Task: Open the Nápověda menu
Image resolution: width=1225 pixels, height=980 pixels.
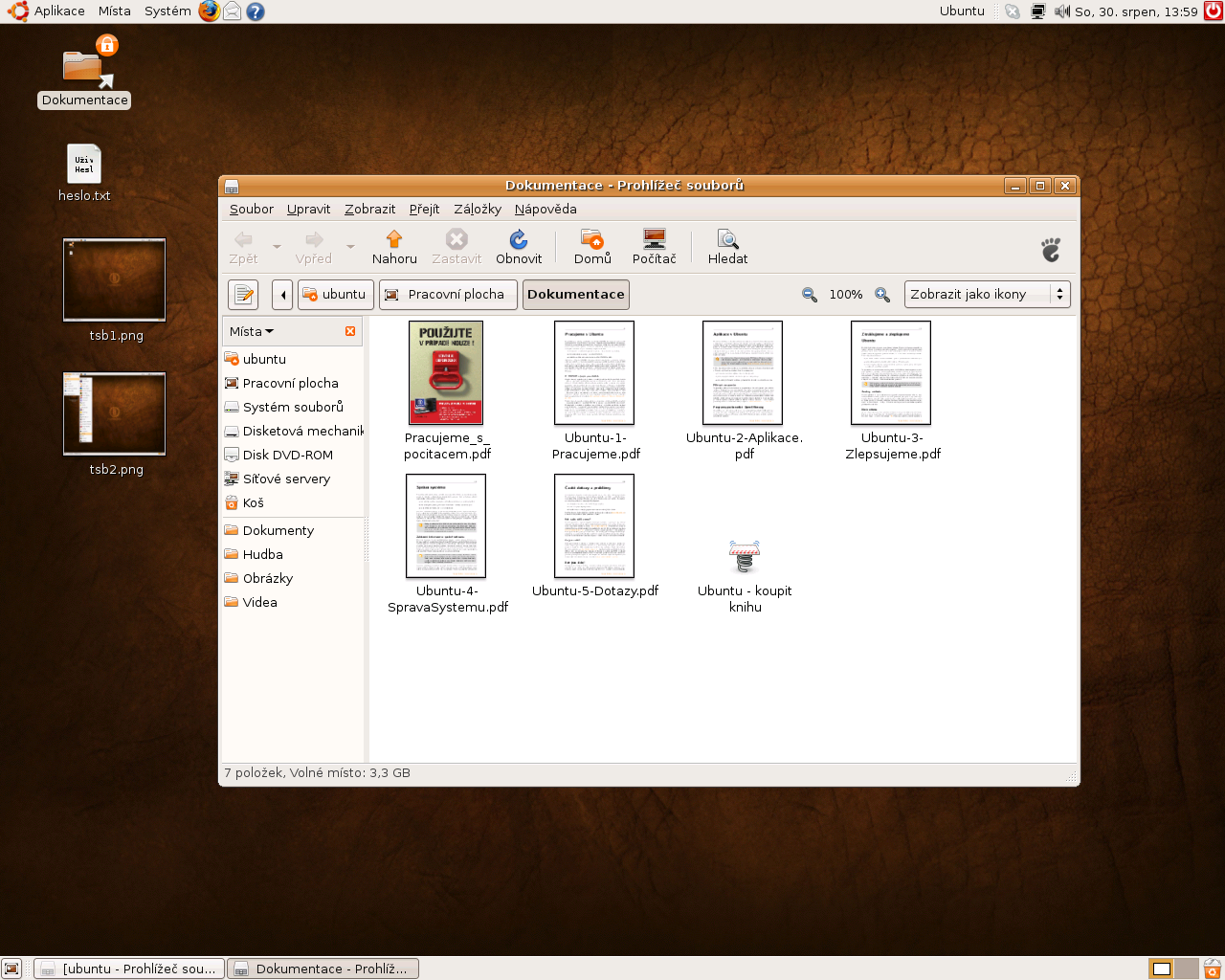Action: 546,210
